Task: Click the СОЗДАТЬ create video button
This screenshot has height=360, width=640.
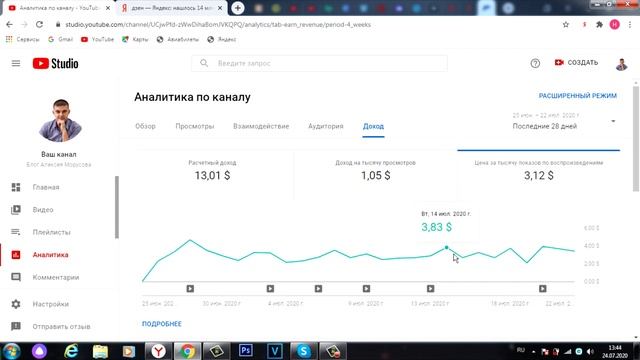Action: [x=576, y=62]
